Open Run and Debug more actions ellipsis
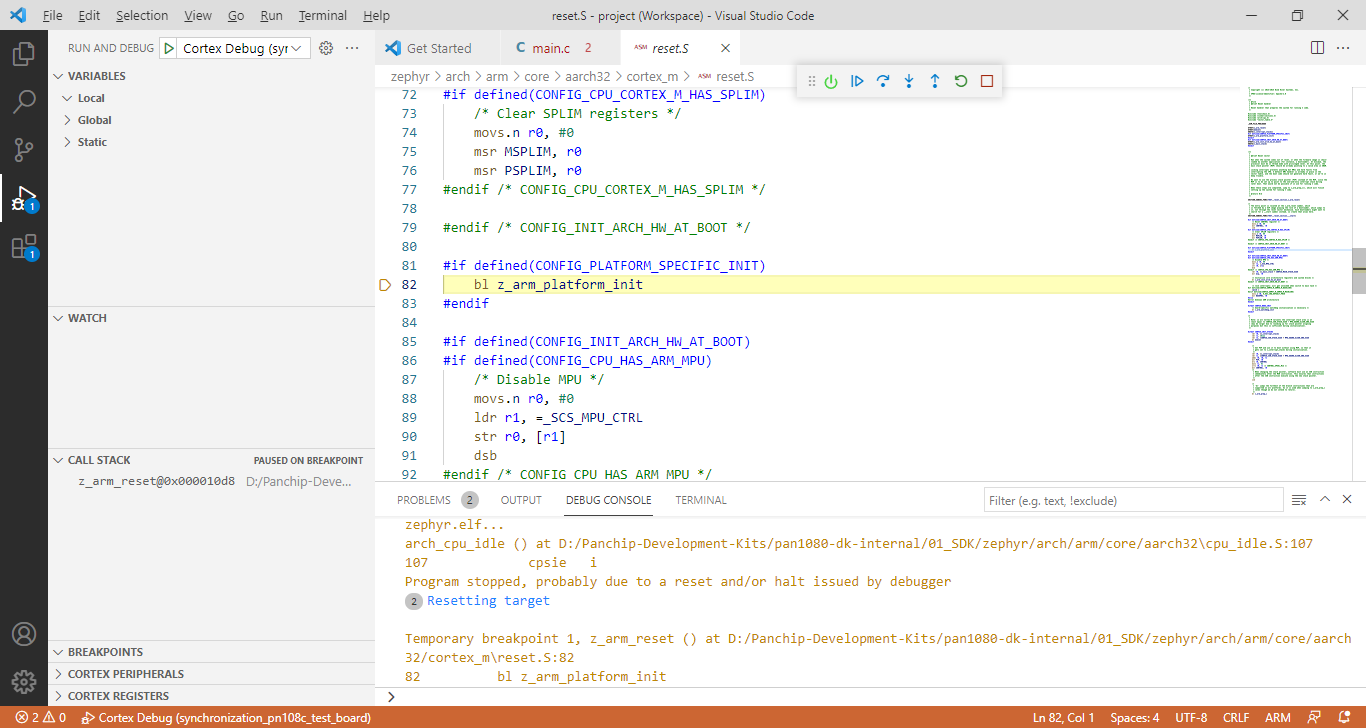This screenshot has width=1366, height=728. (x=352, y=48)
